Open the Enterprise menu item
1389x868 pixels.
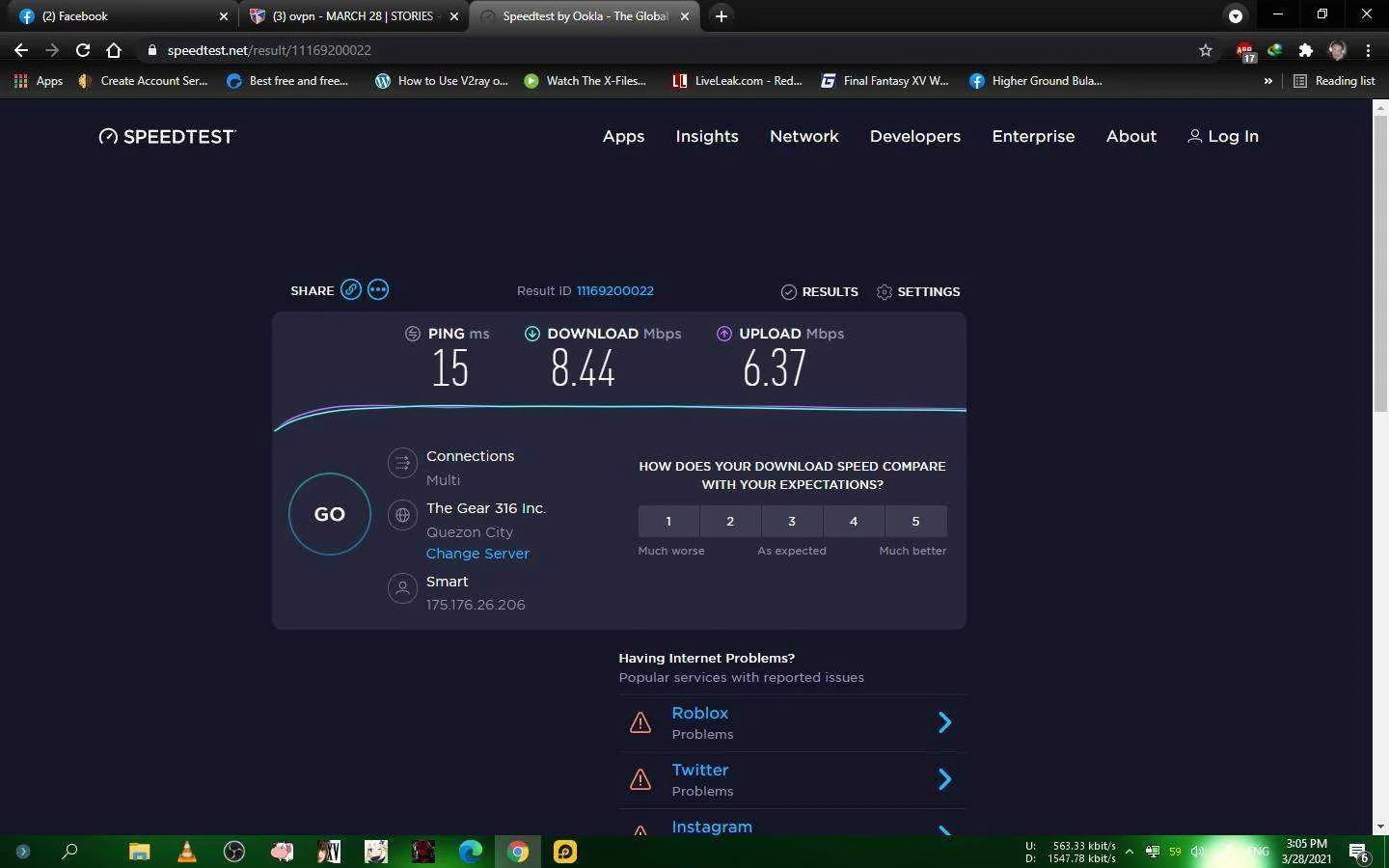tap(1033, 136)
